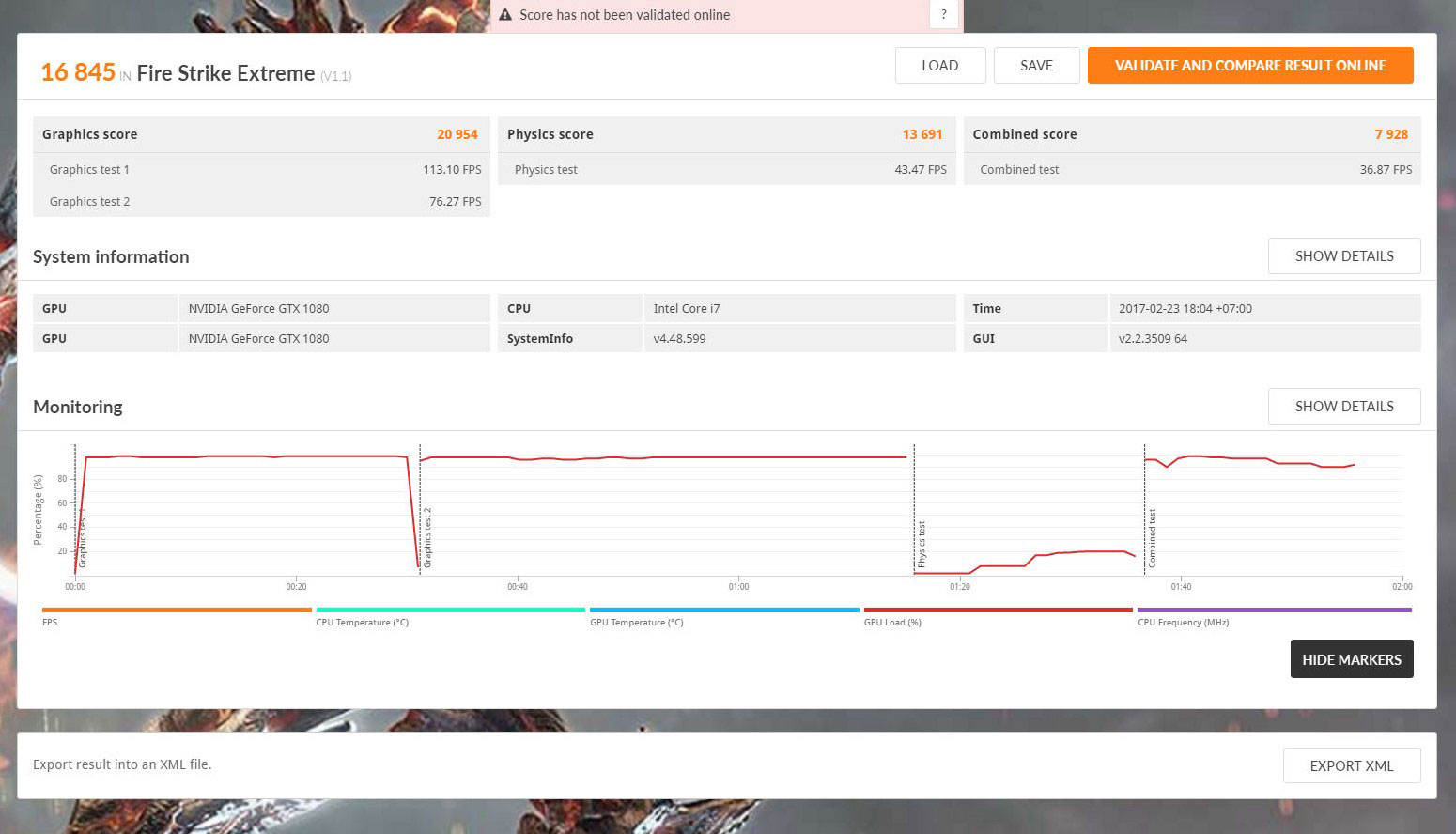
Task: Toggle the CPU Temperature legend bar
Action: [x=450, y=610]
